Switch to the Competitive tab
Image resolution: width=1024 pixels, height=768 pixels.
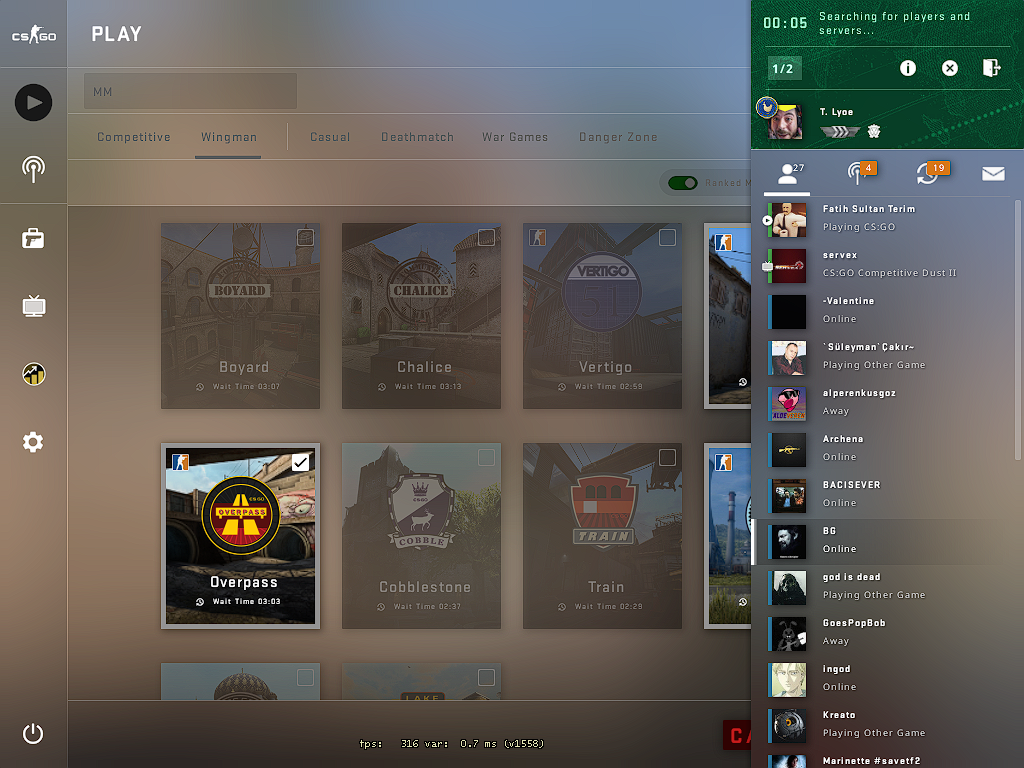134,137
